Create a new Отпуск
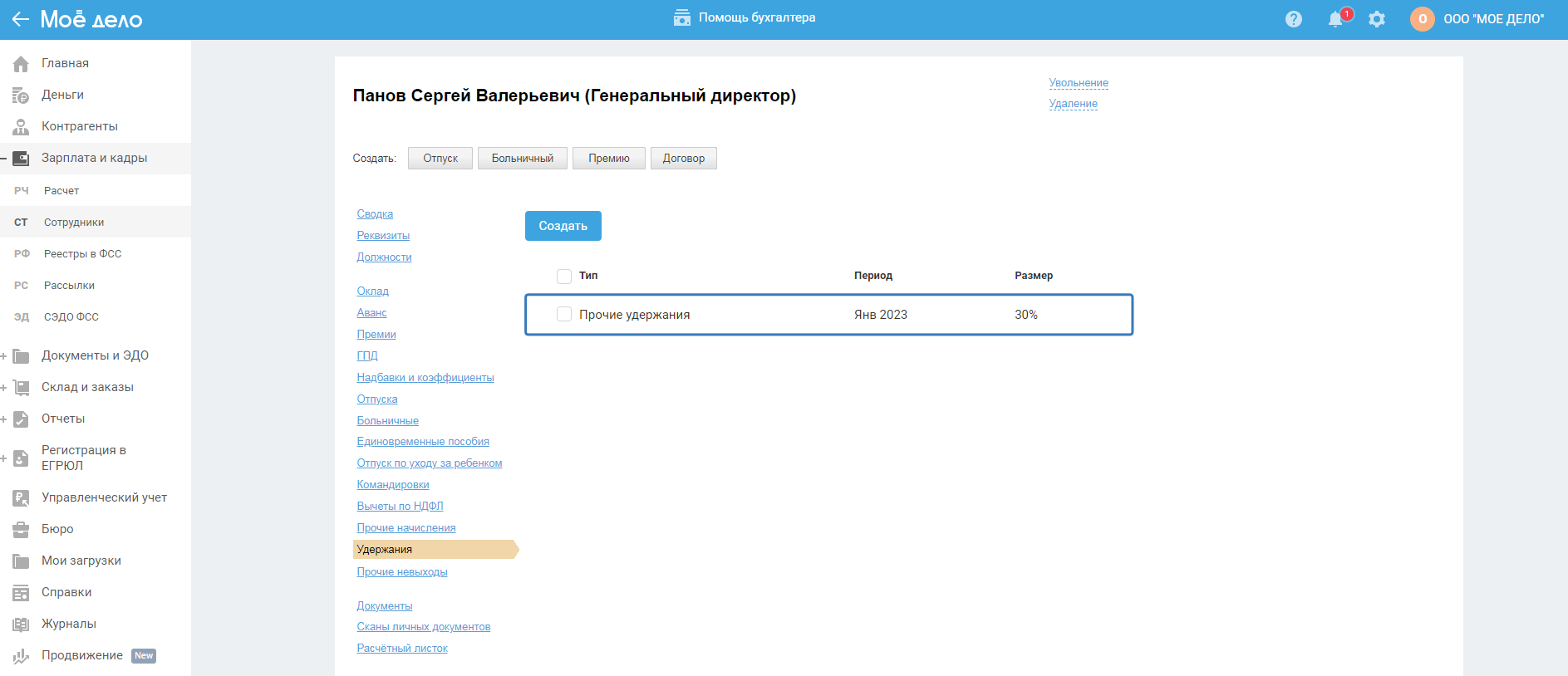 [440, 159]
